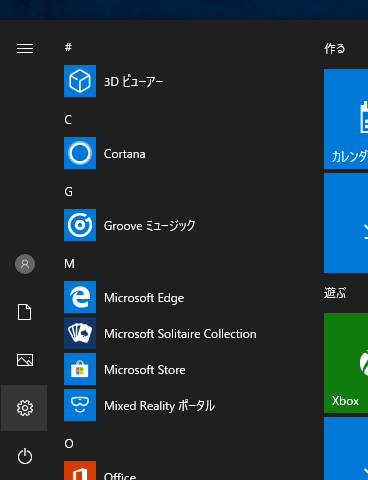
Task: Open the Microsoft Store icon
Action: click(80, 369)
